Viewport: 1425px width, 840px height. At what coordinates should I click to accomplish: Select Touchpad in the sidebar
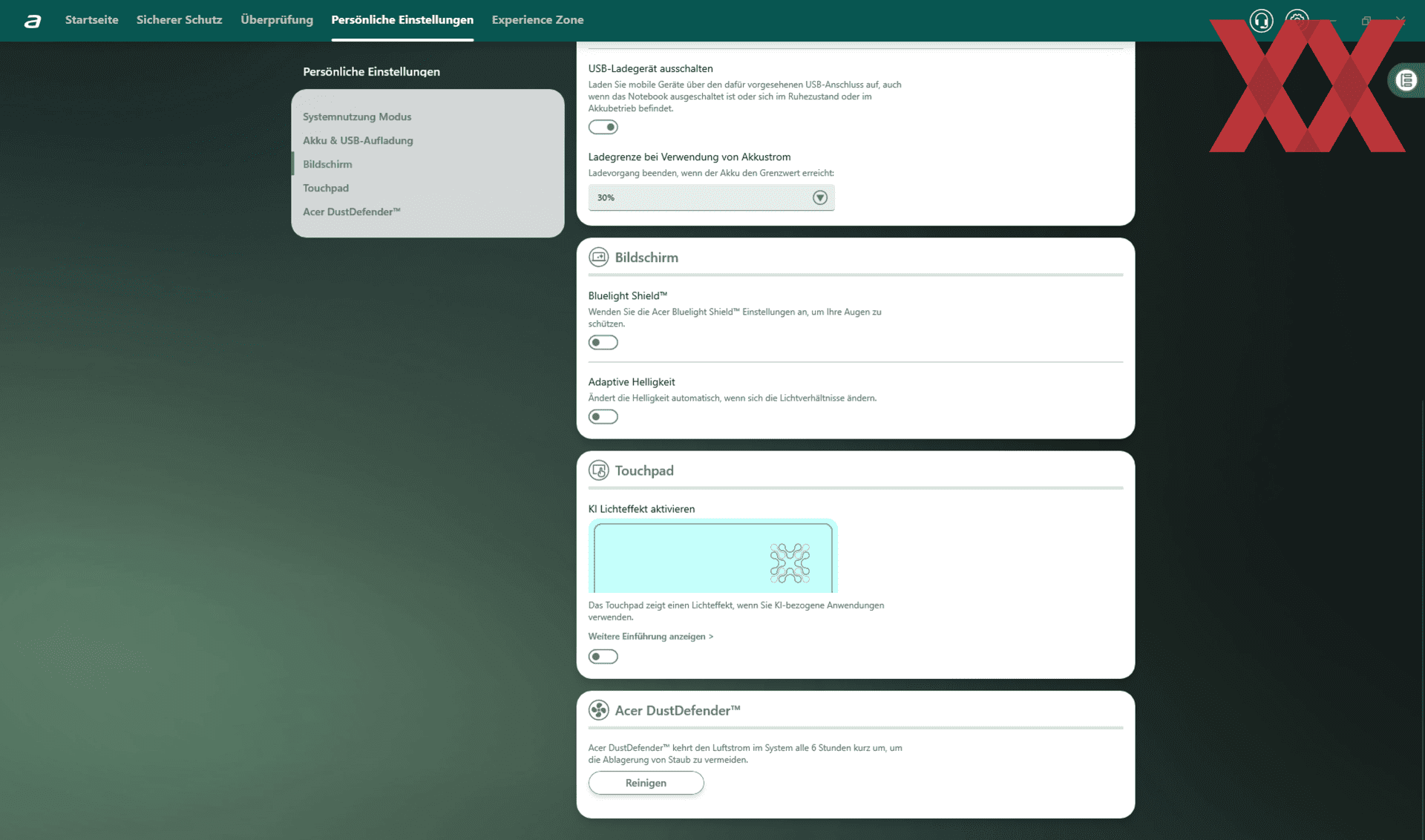tap(326, 188)
